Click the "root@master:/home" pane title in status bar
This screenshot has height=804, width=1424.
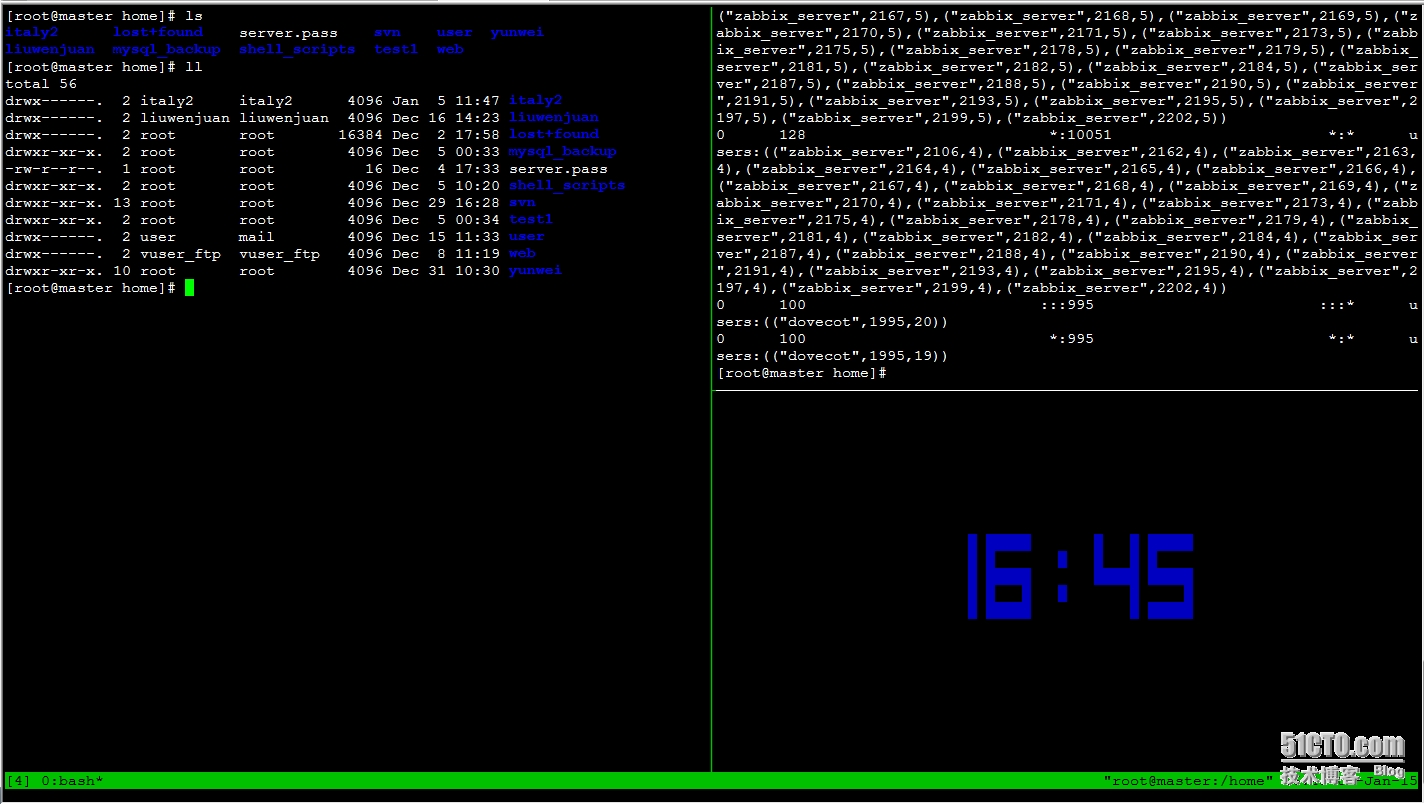point(1189,780)
